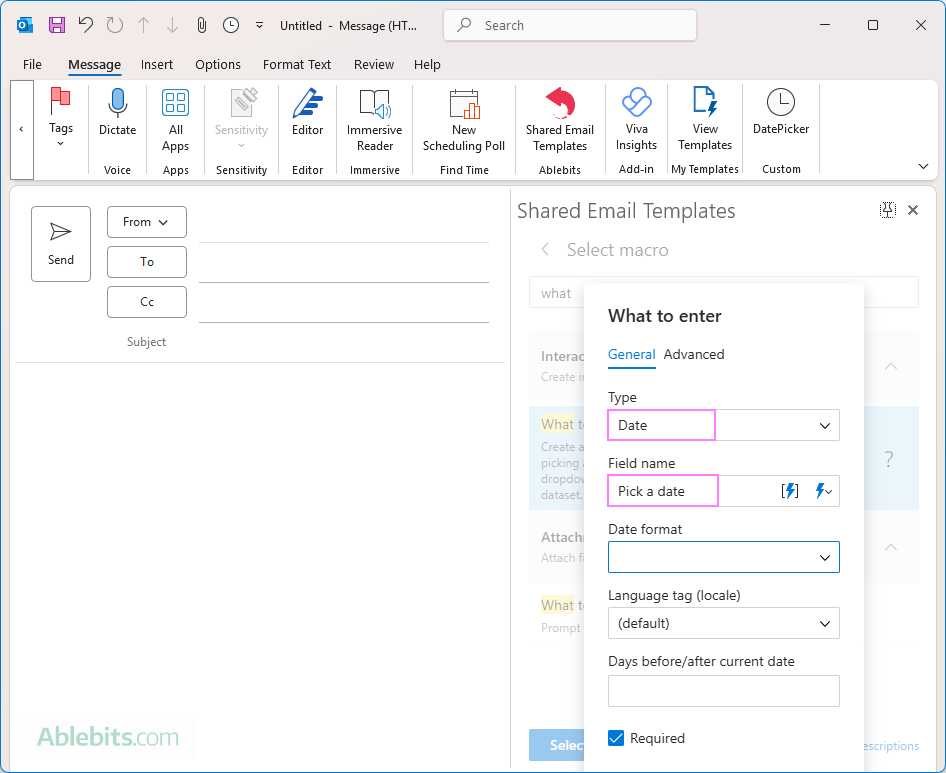Click the Undo arrow icon
Screen dimensions: 946x773
pos(86,25)
